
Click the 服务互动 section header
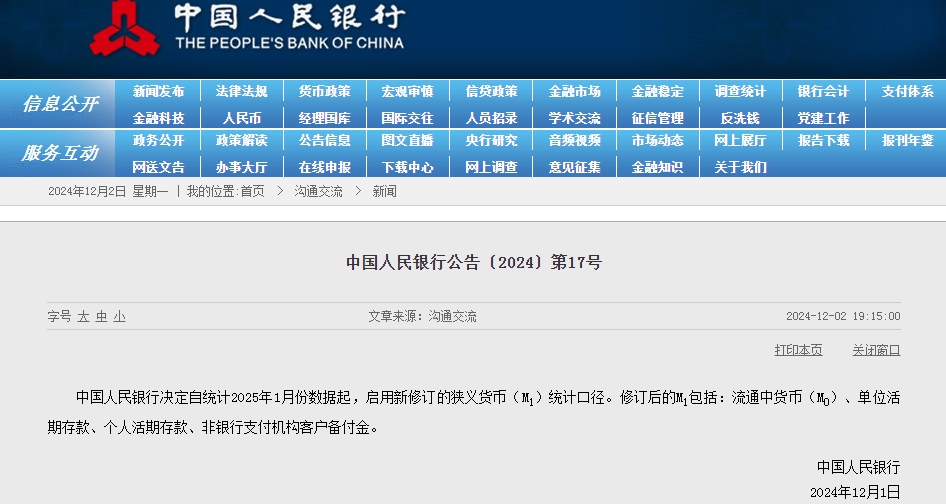60,153
